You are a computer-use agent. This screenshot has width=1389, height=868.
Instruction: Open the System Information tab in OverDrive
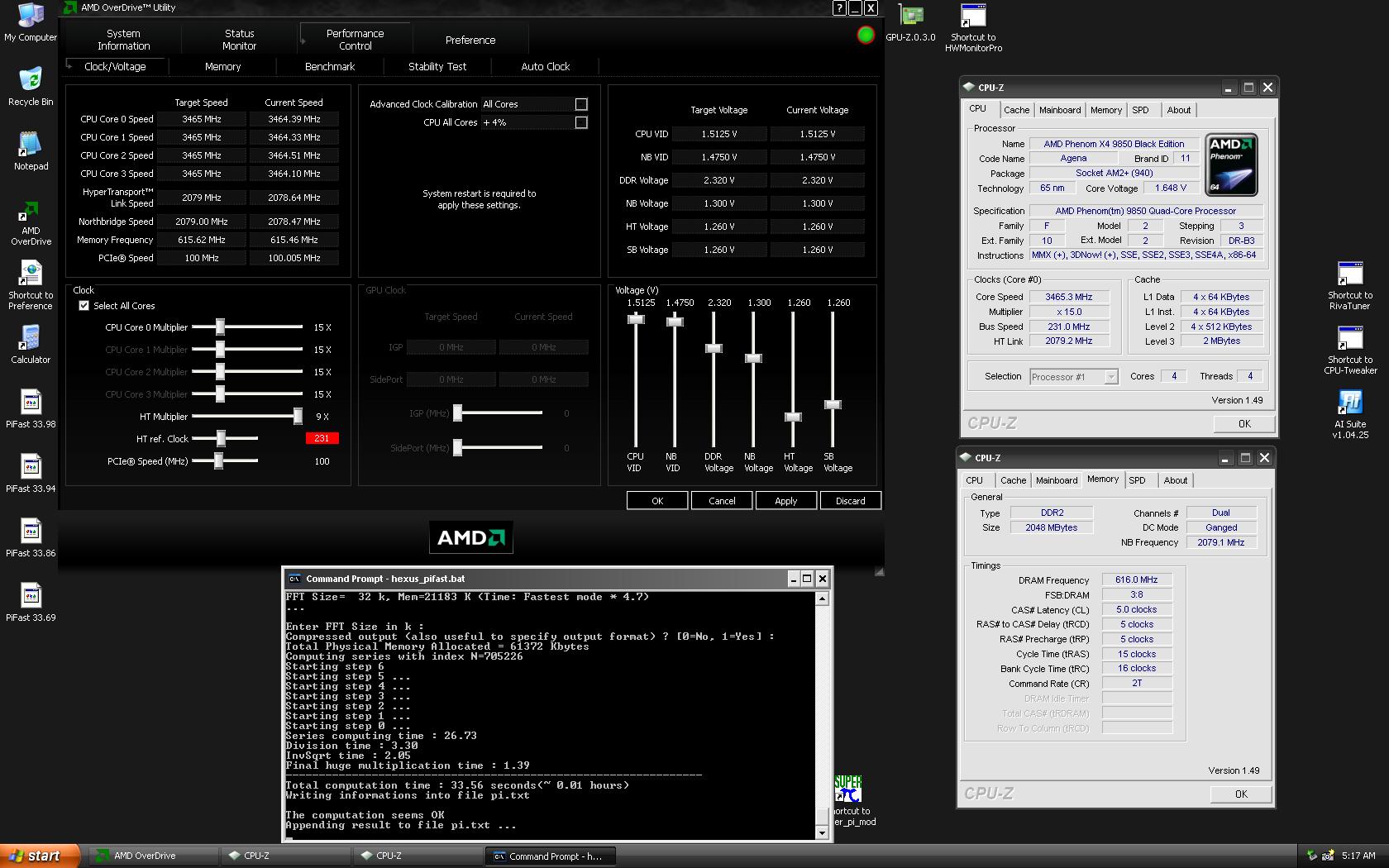click(123, 40)
